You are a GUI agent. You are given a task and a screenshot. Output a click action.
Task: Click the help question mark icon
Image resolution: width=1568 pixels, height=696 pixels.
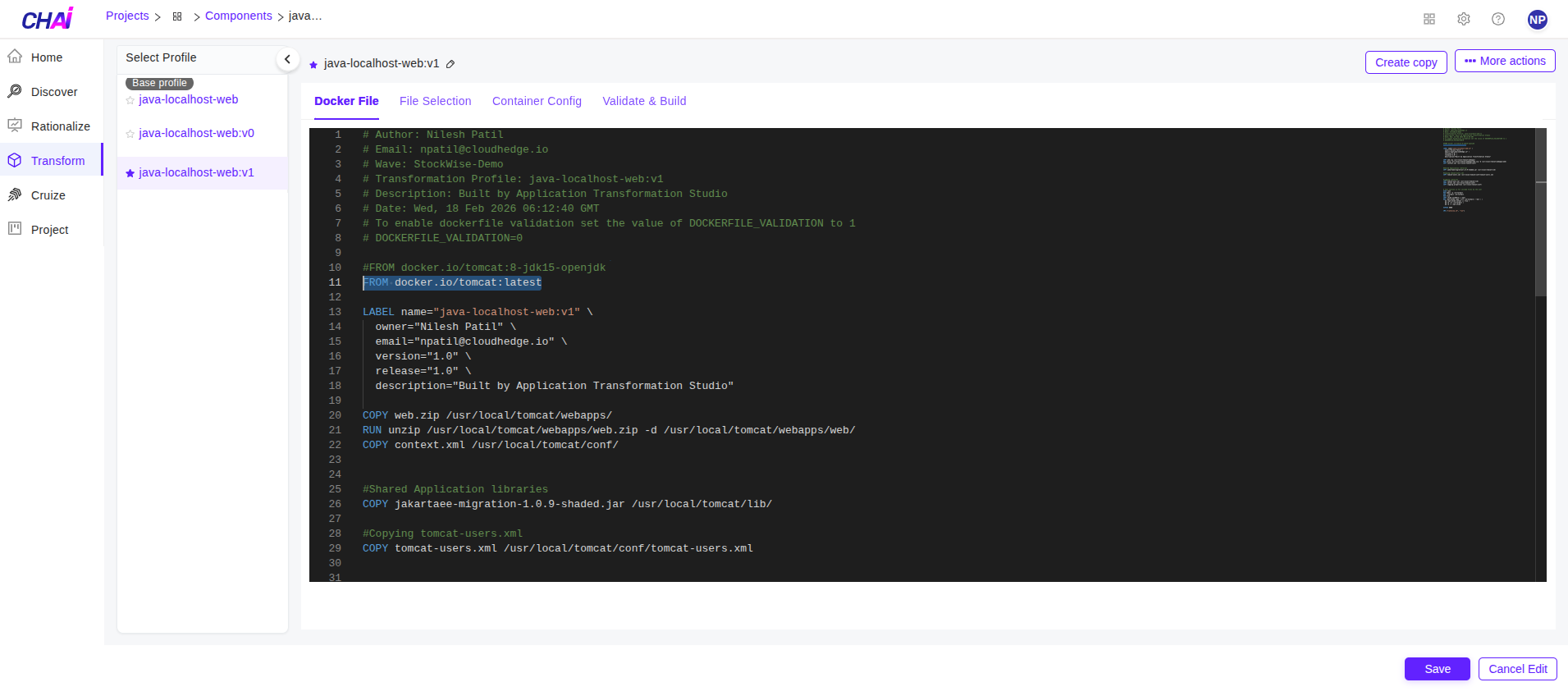[x=1497, y=19]
